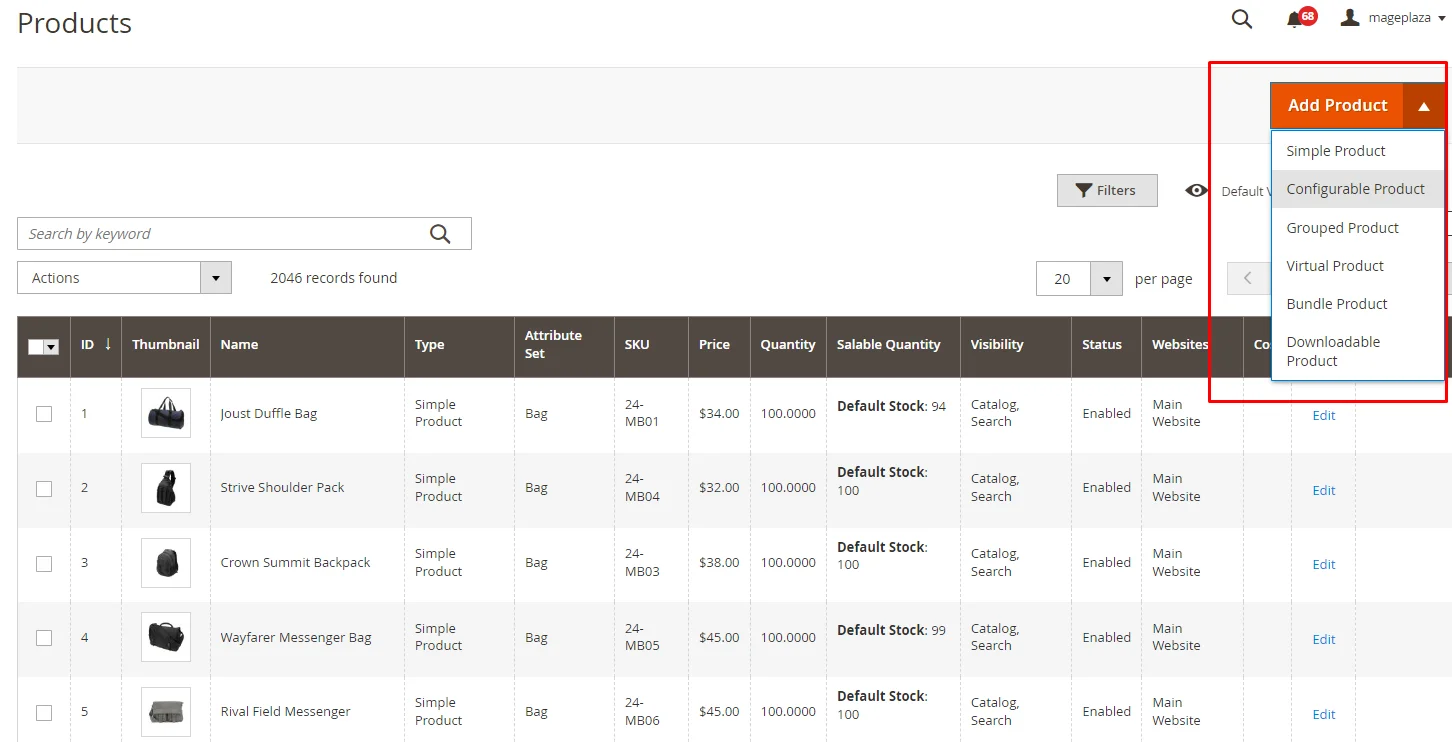1452x742 pixels.
Task: Expand the per page count dropdown
Action: 1105,279
